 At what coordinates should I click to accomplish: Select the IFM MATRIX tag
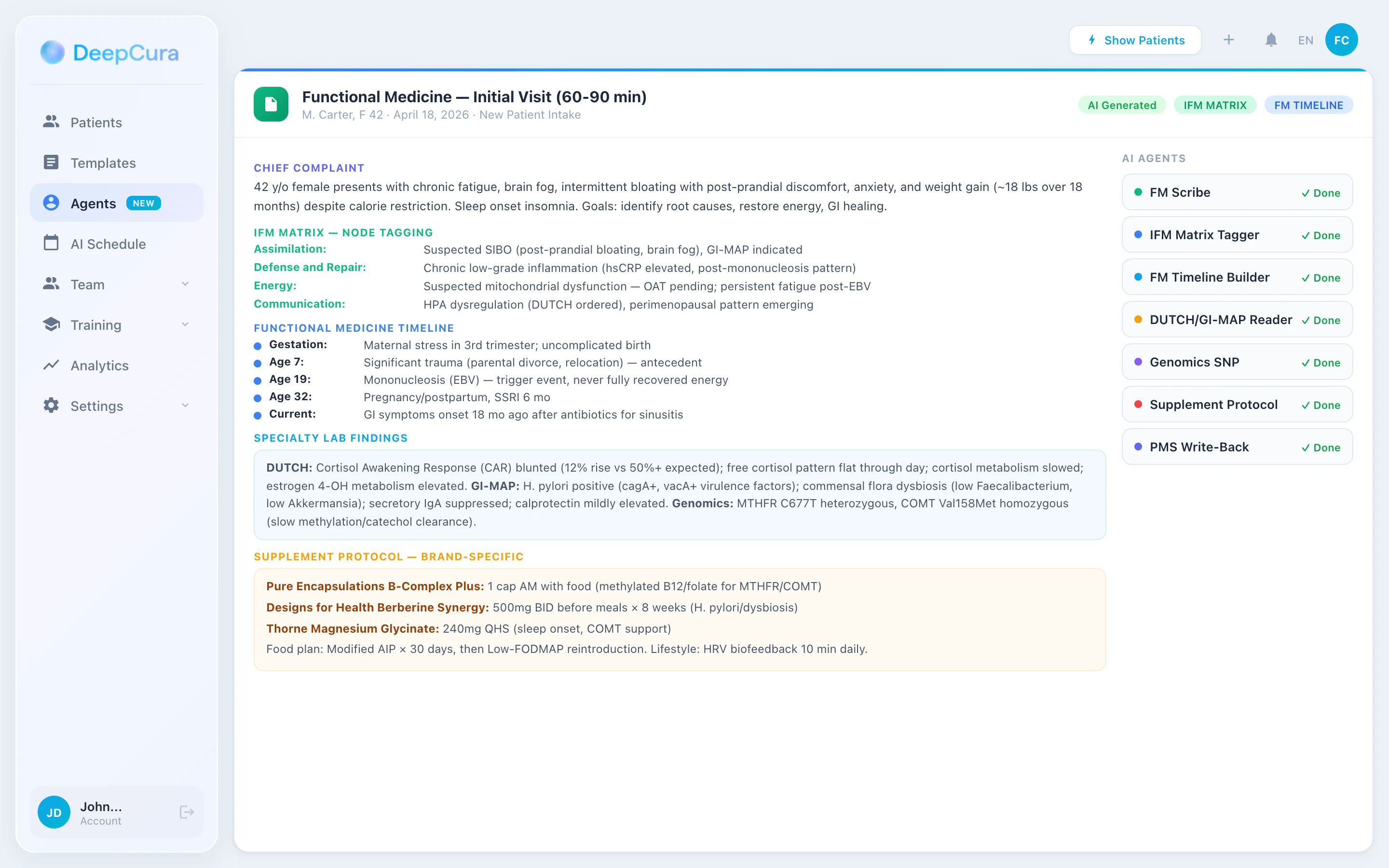(x=1214, y=105)
